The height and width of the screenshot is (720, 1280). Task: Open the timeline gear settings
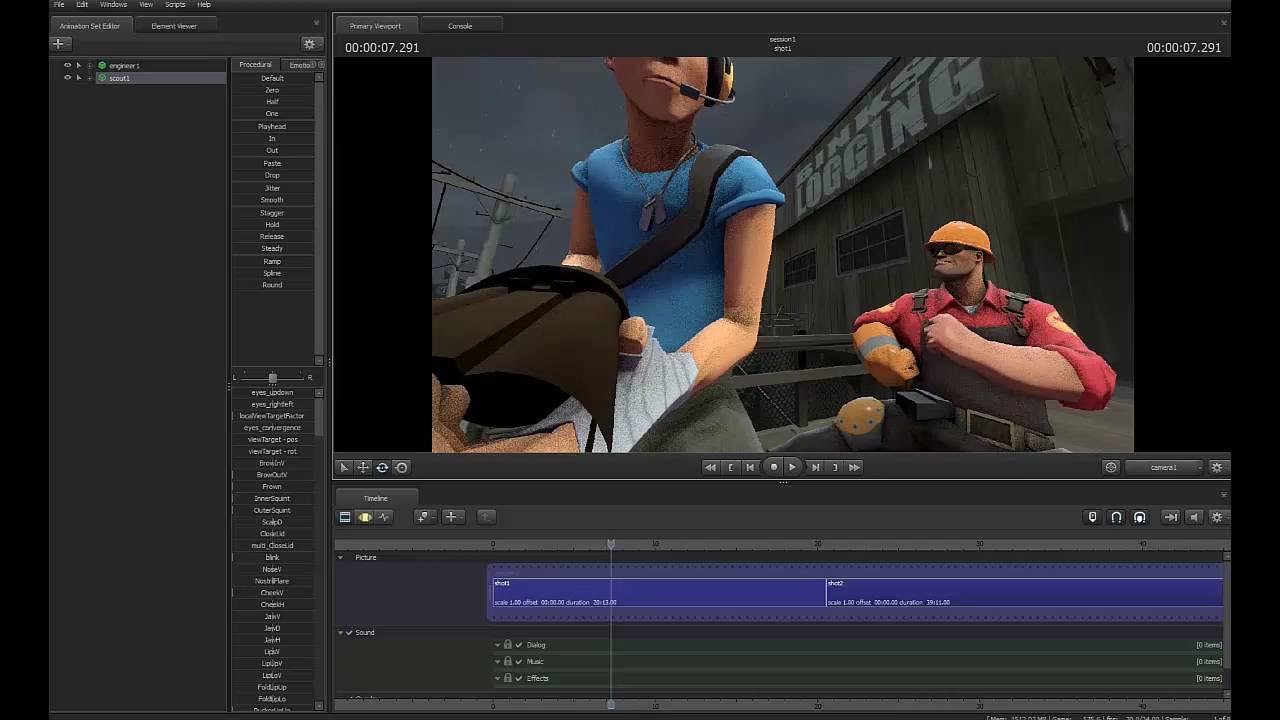pyautogui.click(x=1217, y=517)
